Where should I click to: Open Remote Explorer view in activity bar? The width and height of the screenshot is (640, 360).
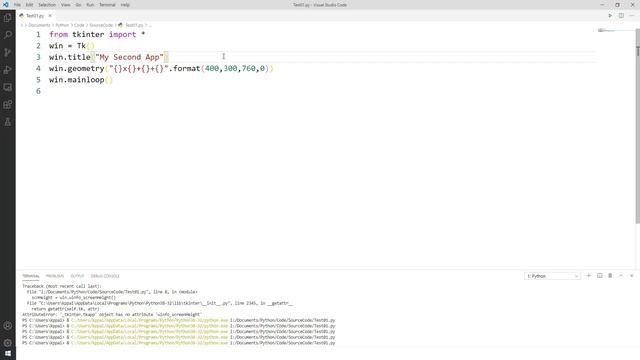click(8, 87)
